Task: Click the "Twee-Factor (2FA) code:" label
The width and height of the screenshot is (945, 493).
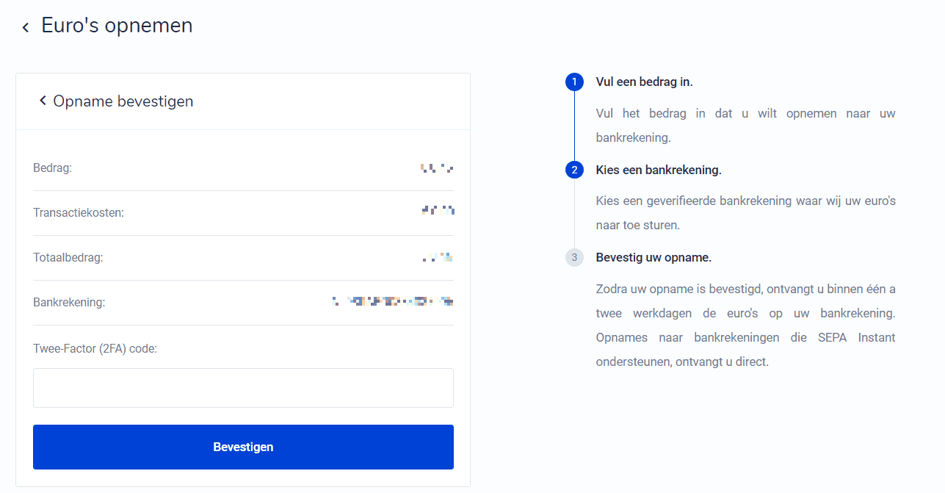Action: click(x=95, y=348)
